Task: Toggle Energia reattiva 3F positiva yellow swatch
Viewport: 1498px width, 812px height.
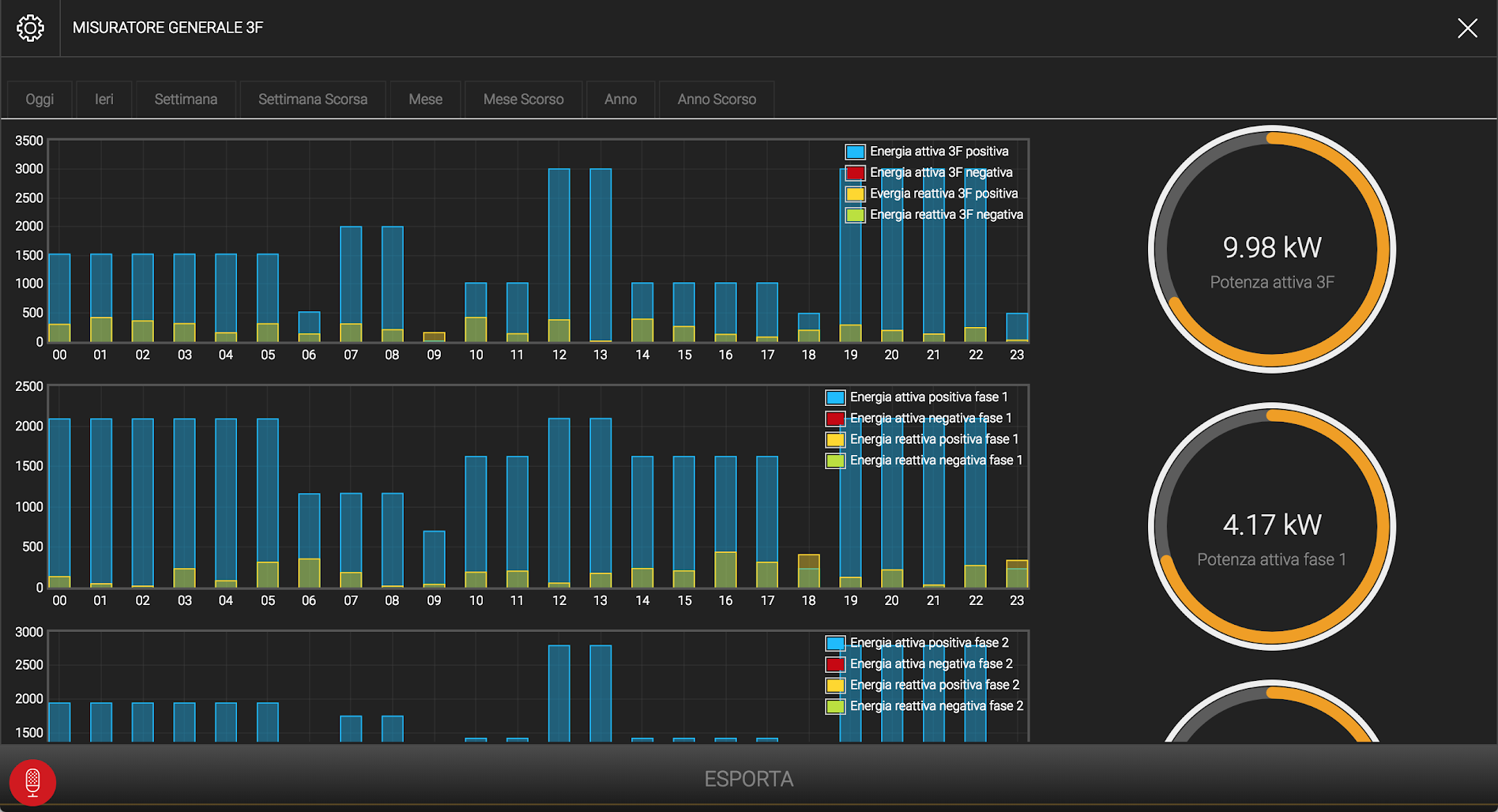Action: tap(855, 194)
